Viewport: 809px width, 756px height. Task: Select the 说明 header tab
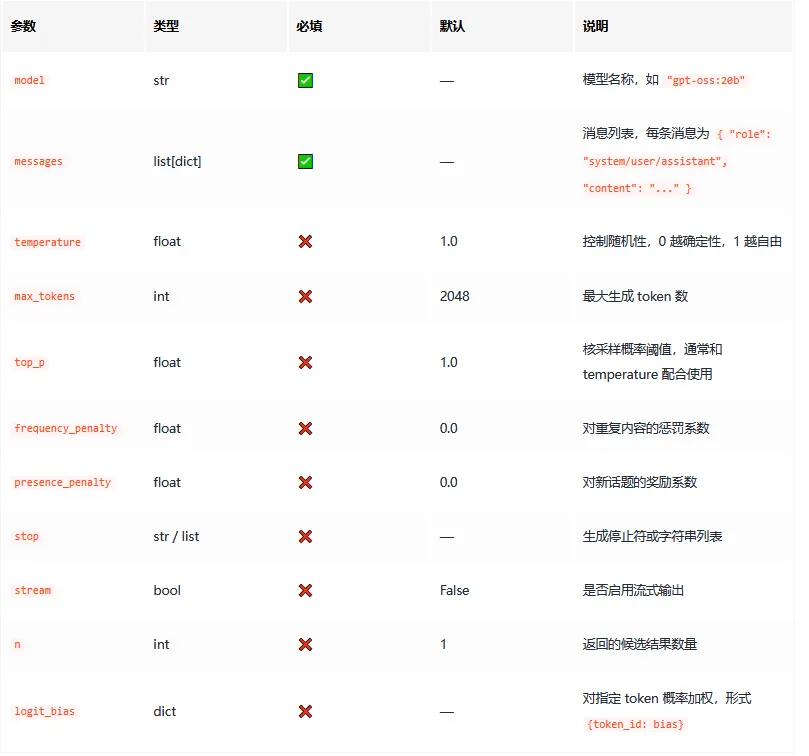pos(590,27)
